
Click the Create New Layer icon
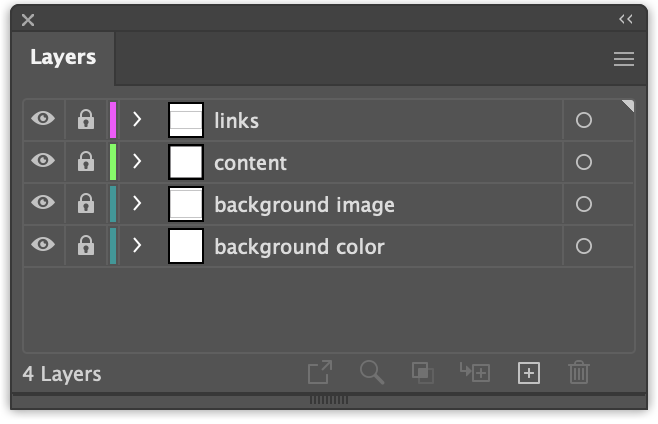tap(528, 373)
